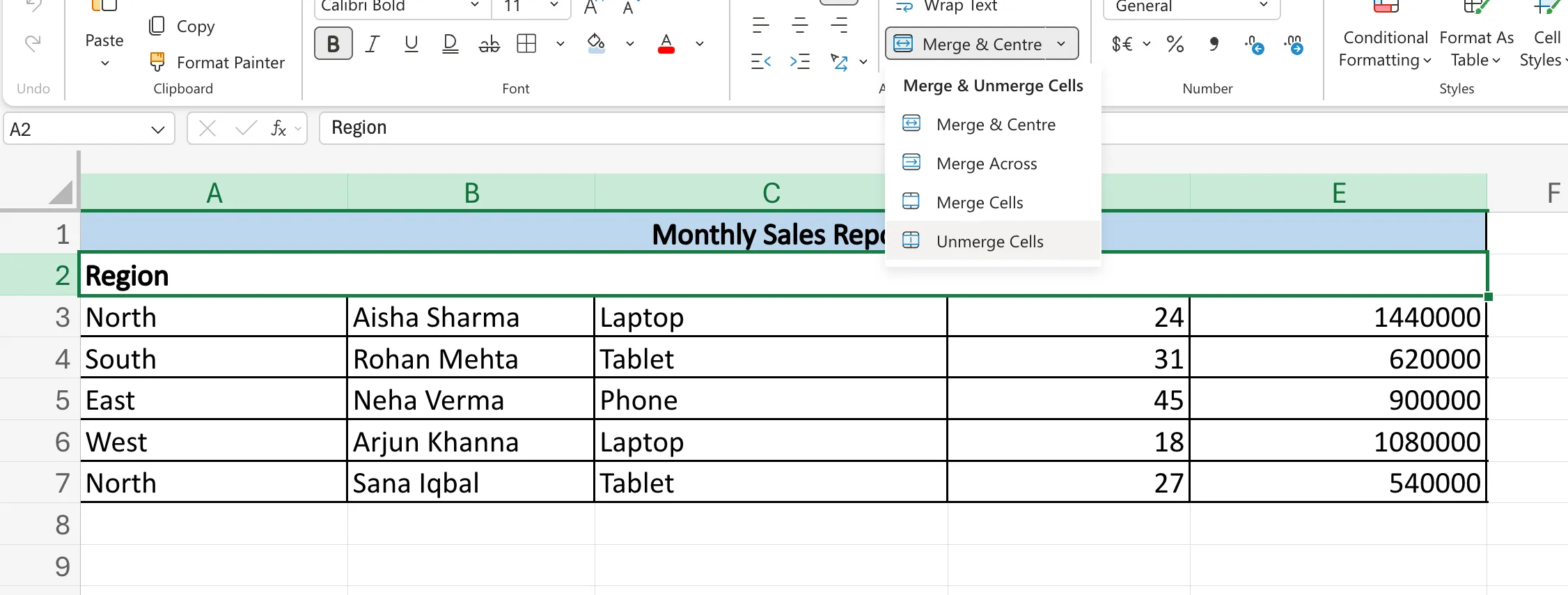Image resolution: width=1568 pixels, height=595 pixels.
Task: Click the Increase Indent icon
Action: pos(800,62)
